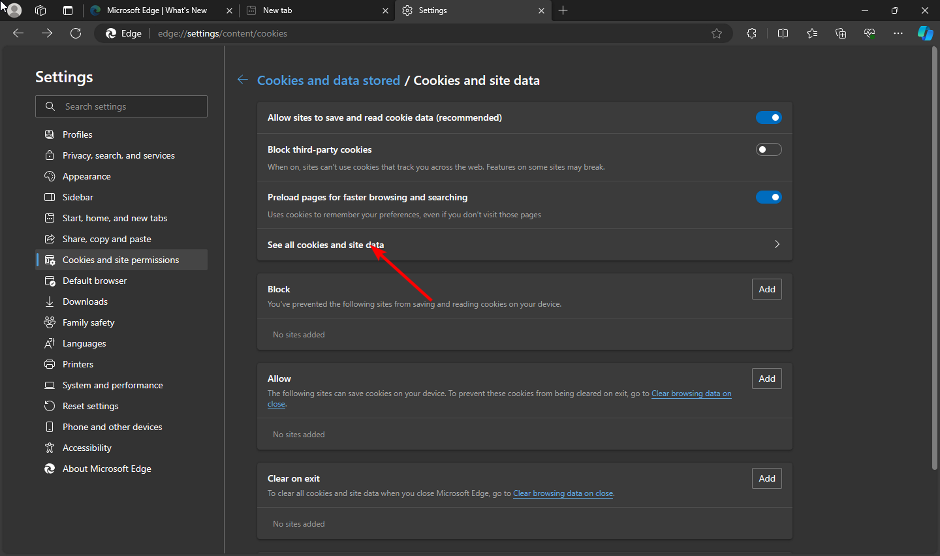Switch to the New tab tab
This screenshot has height=556, width=940.
pos(317,10)
